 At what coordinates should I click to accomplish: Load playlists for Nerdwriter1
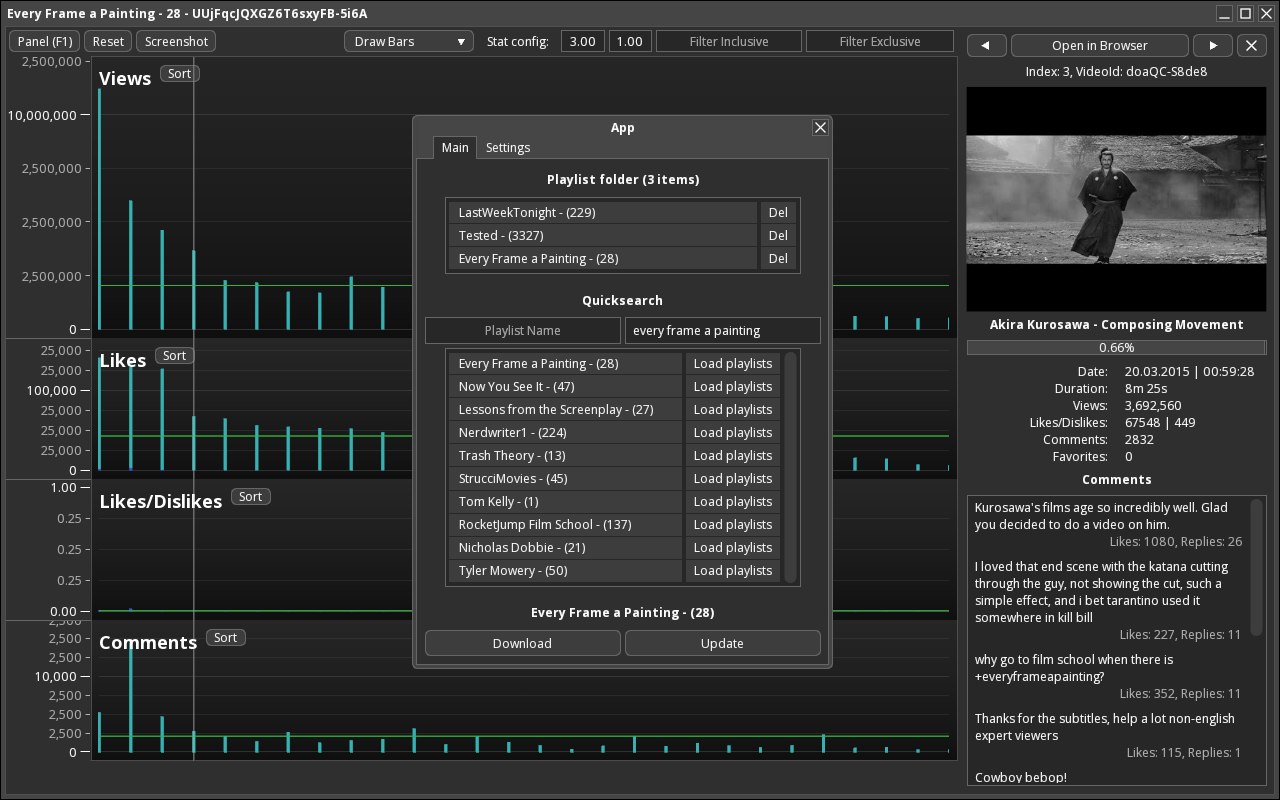pos(733,432)
